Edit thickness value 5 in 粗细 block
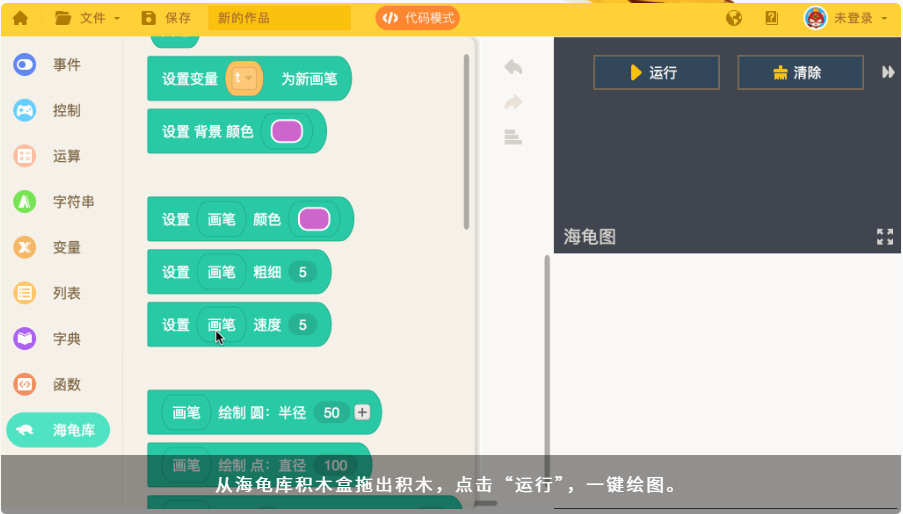 pyautogui.click(x=302, y=272)
